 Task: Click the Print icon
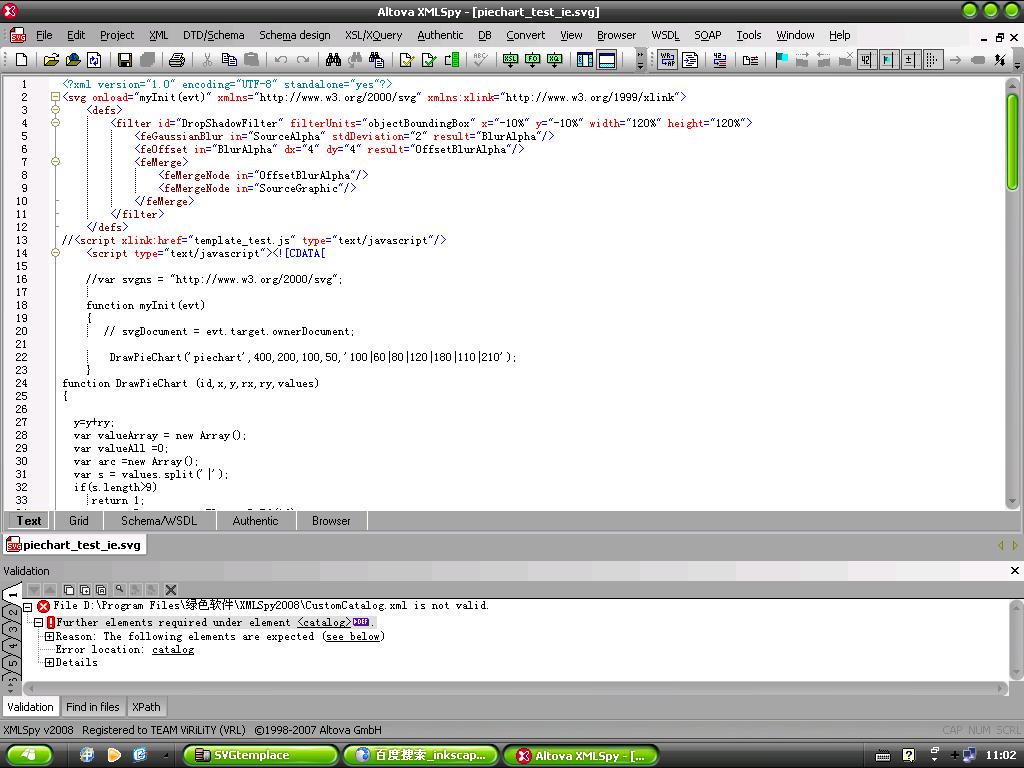pyautogui.click(x=176, y=60)
